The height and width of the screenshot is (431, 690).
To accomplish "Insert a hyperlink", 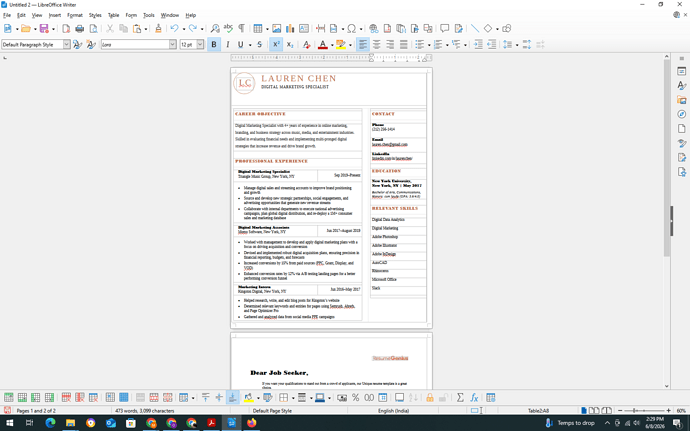I will (x=374, y=29).
